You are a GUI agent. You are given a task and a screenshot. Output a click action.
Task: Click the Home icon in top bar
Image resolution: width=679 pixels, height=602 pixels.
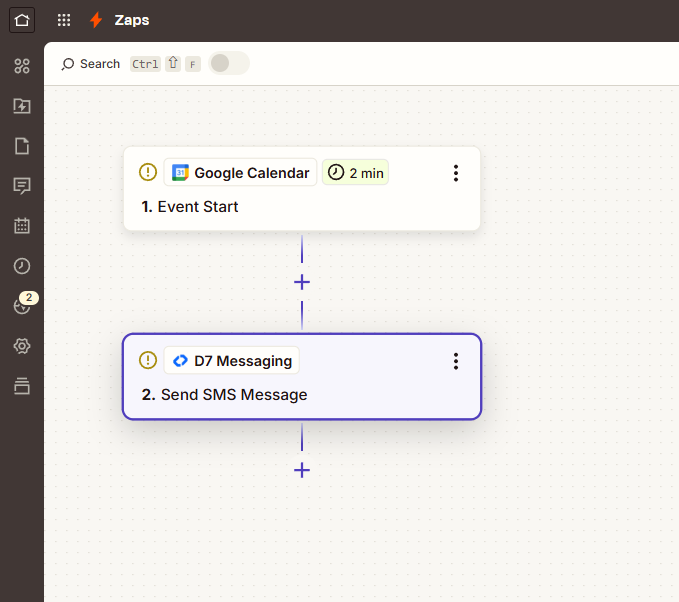(x=22, y=20)
